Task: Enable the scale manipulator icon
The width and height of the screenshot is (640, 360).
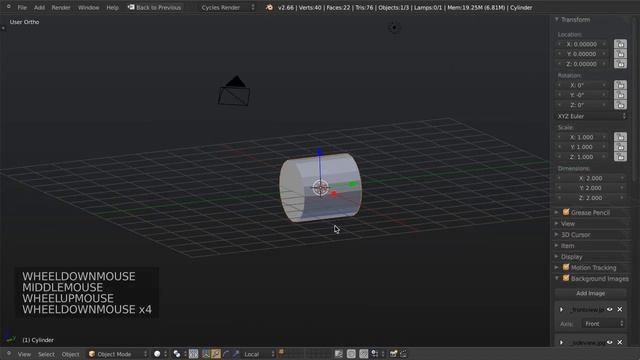Action: point(236,354)
